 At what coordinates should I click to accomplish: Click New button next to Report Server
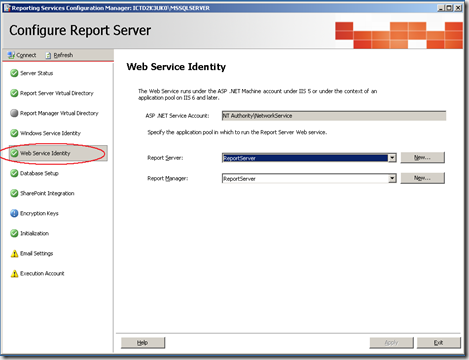(422, 157)
